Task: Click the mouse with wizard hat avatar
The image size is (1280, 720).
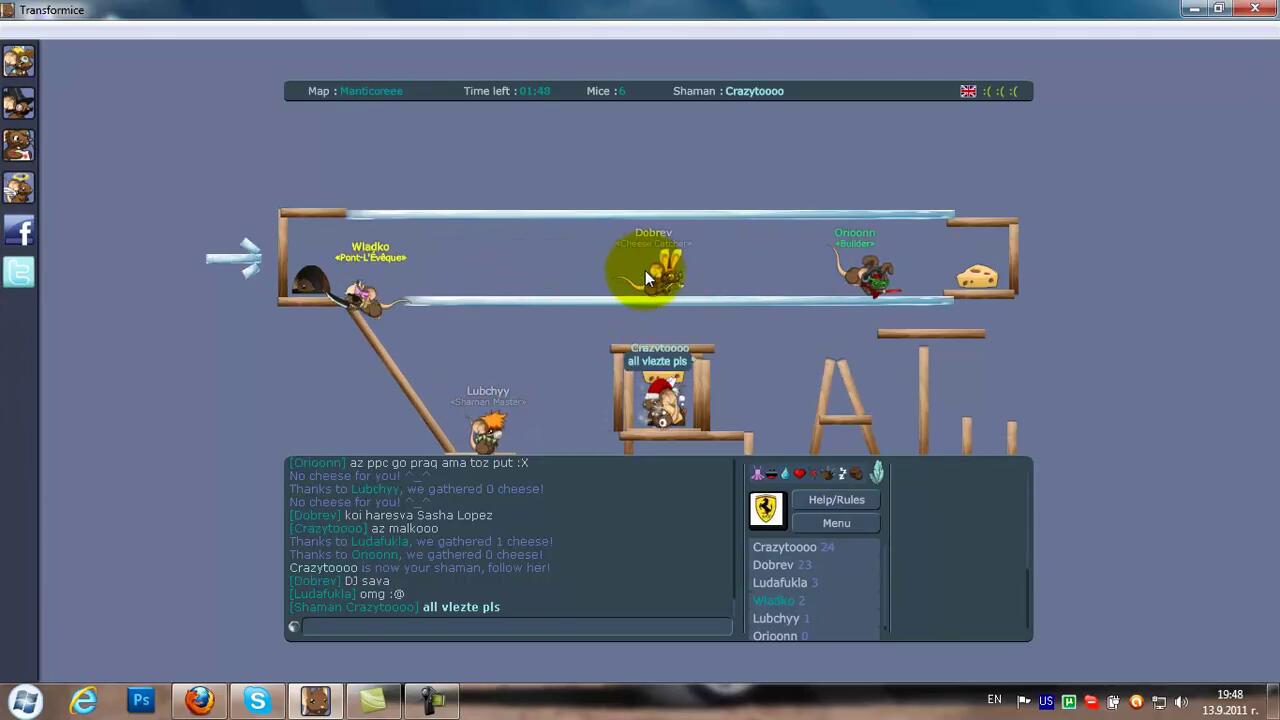Action: [x=19, y=104]
